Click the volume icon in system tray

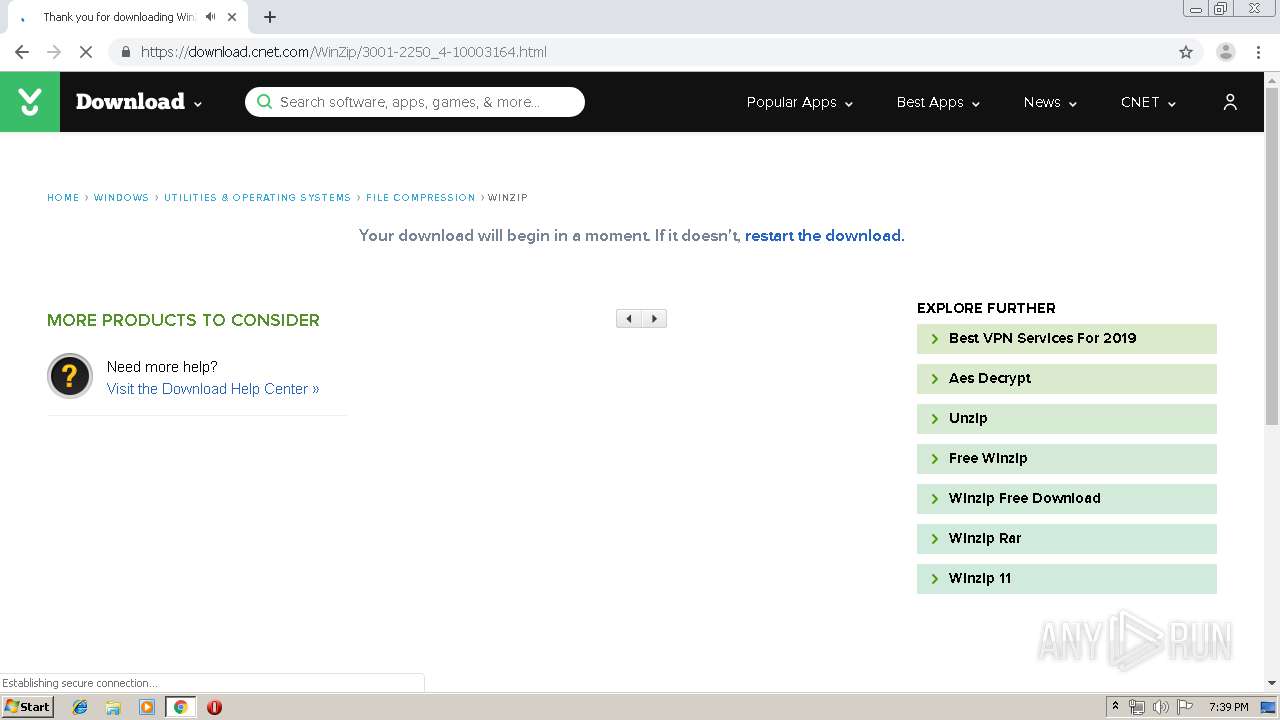(x=1161, y=707)
